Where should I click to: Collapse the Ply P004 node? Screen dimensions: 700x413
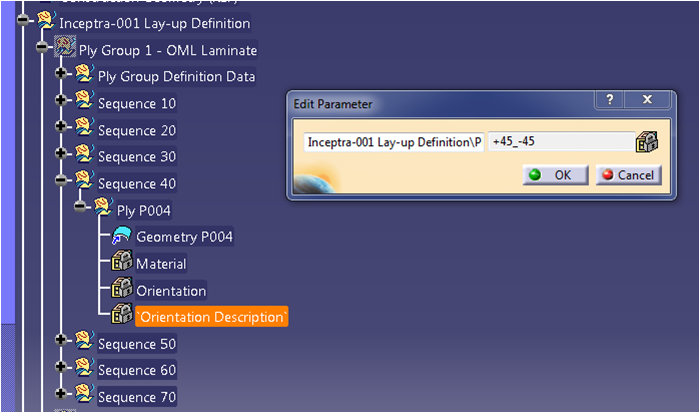click(x=81, y=209)
